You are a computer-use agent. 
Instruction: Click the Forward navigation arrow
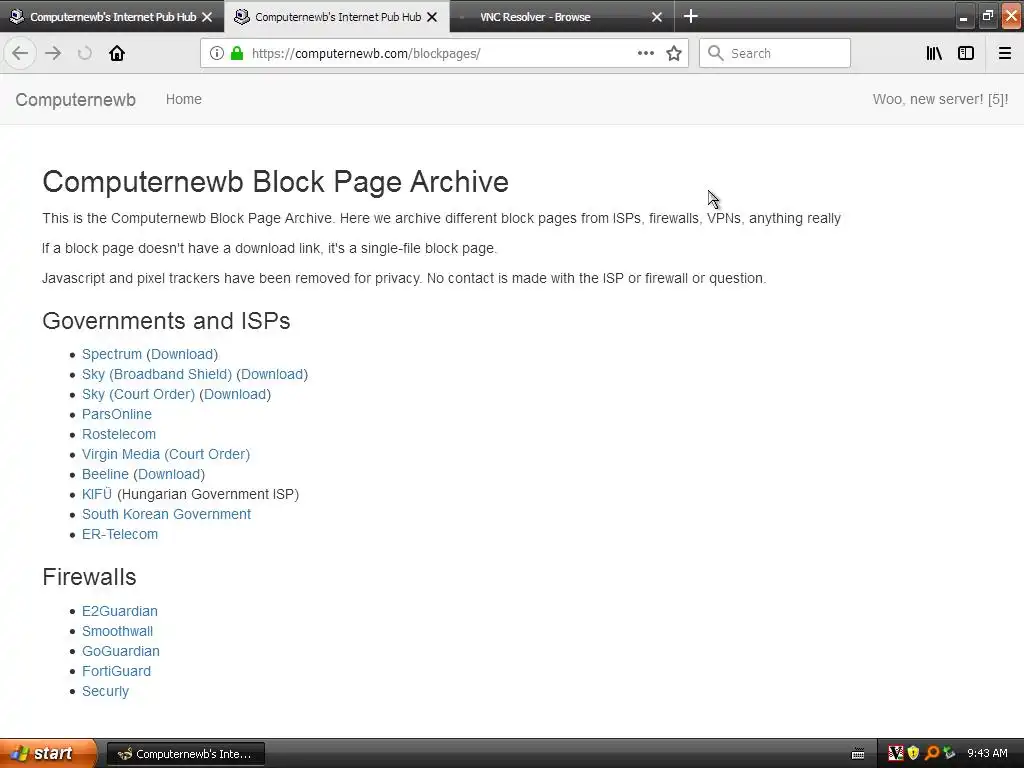[x=53, y=53]
